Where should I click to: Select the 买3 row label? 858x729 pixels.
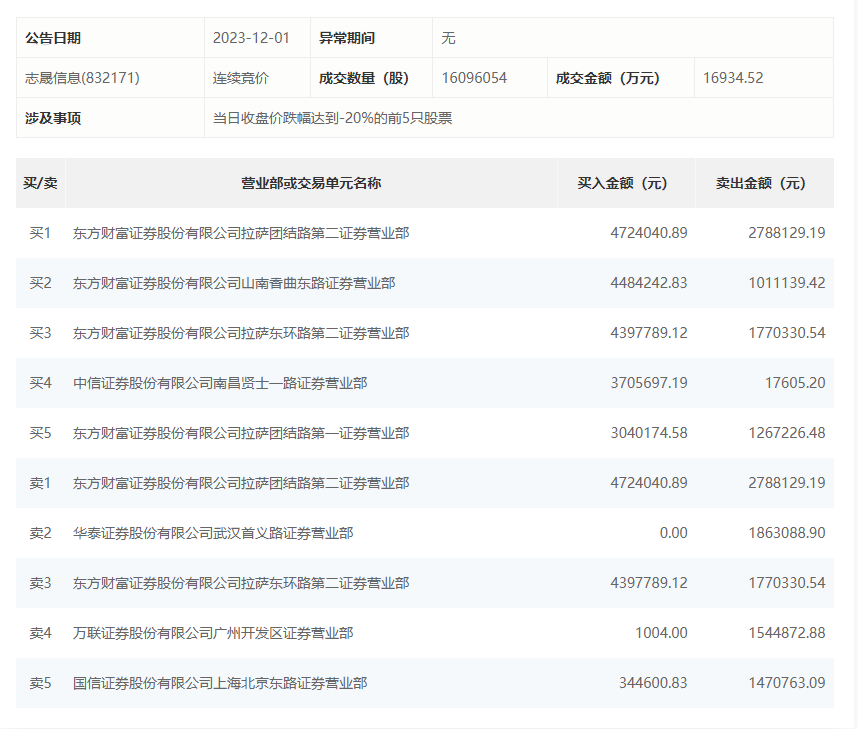(40, 333)
